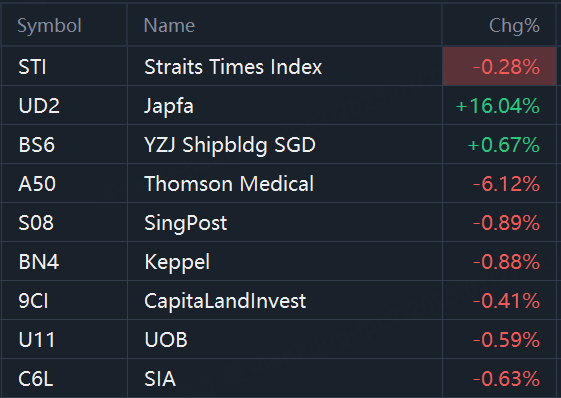Click the highlighted -0.28% change cell
This screenshot has height=398, width=561.
pyautogui.click(x=499, y=66)
